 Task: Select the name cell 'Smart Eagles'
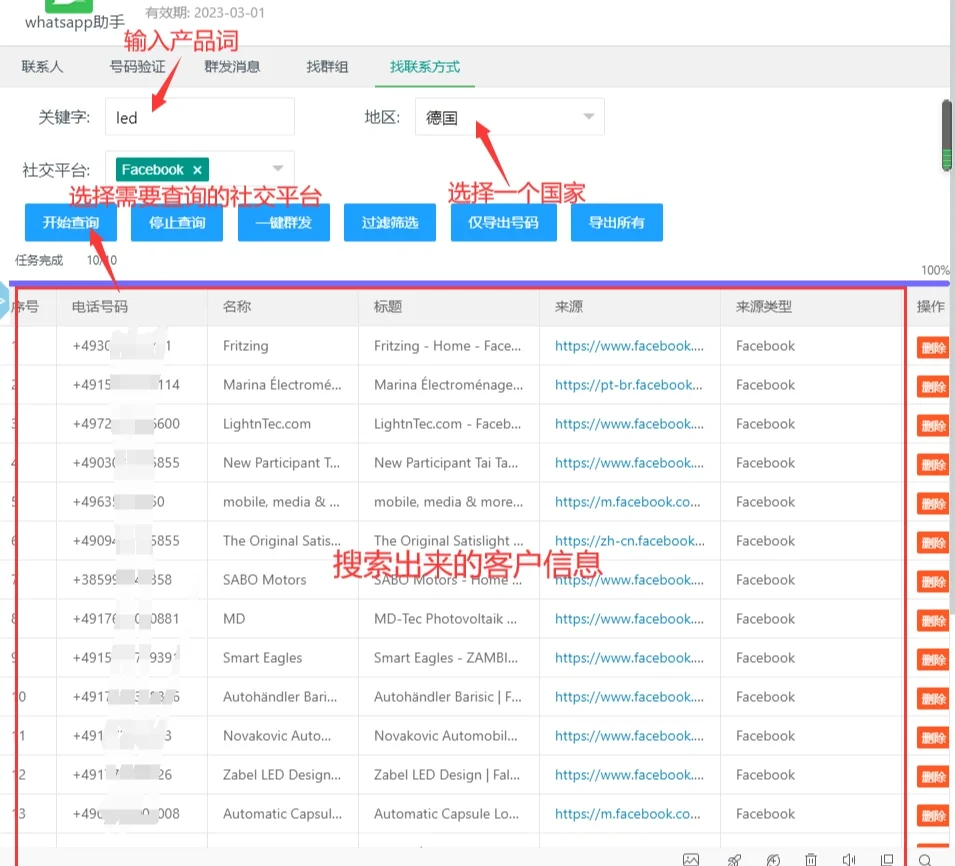pos(263,658)
